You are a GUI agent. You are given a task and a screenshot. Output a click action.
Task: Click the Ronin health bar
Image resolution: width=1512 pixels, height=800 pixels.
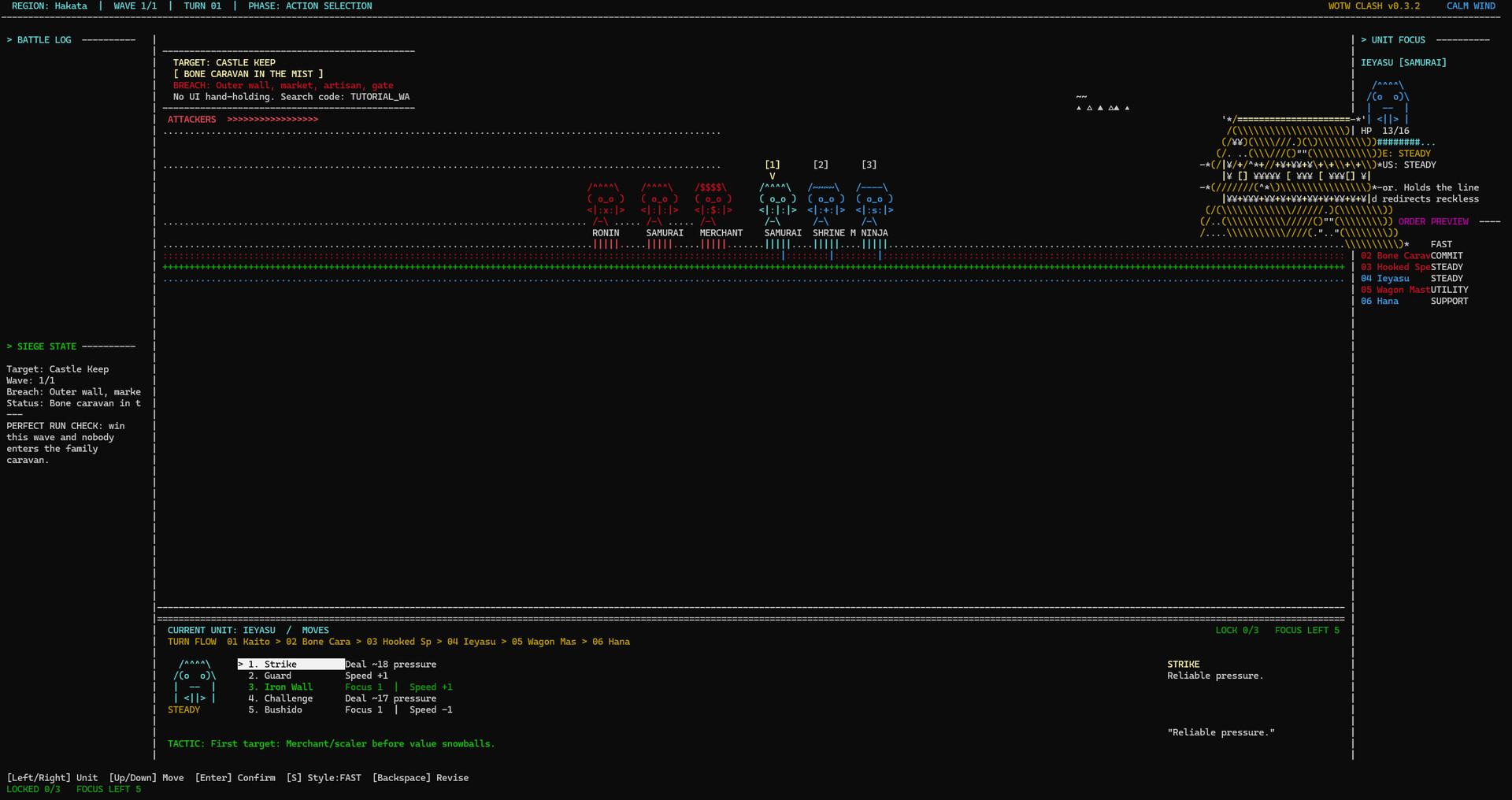[x=606, y=245]
